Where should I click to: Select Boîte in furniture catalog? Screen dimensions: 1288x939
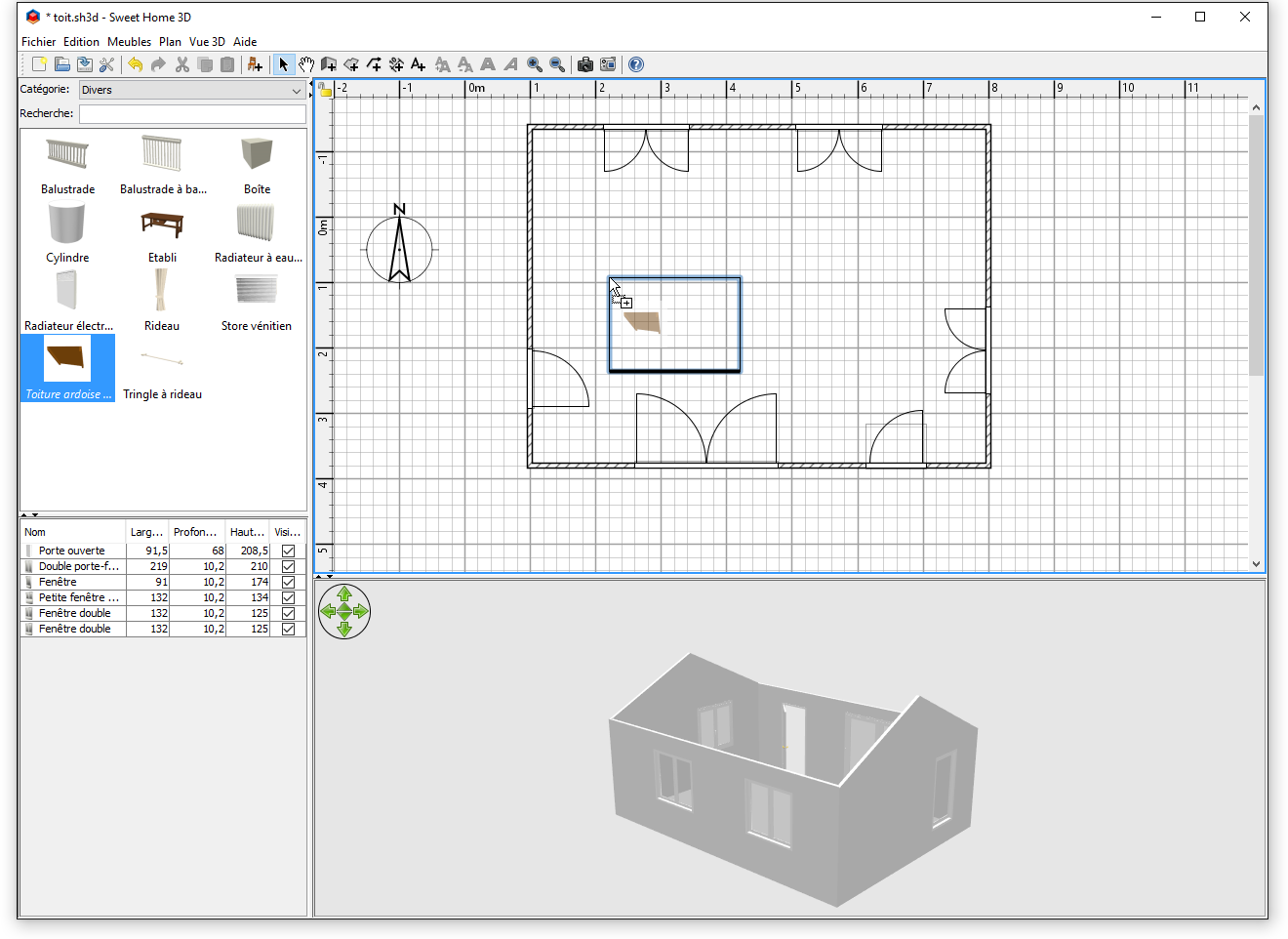(x=257, y=165)
